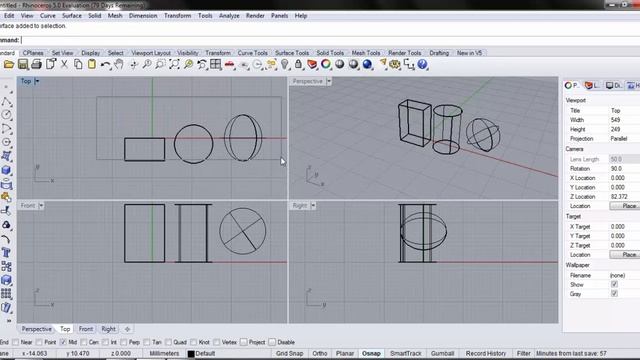Switch to the Front viewport tab at bottom
Screen dimensions: 640x360
click(x=86, y=329)
